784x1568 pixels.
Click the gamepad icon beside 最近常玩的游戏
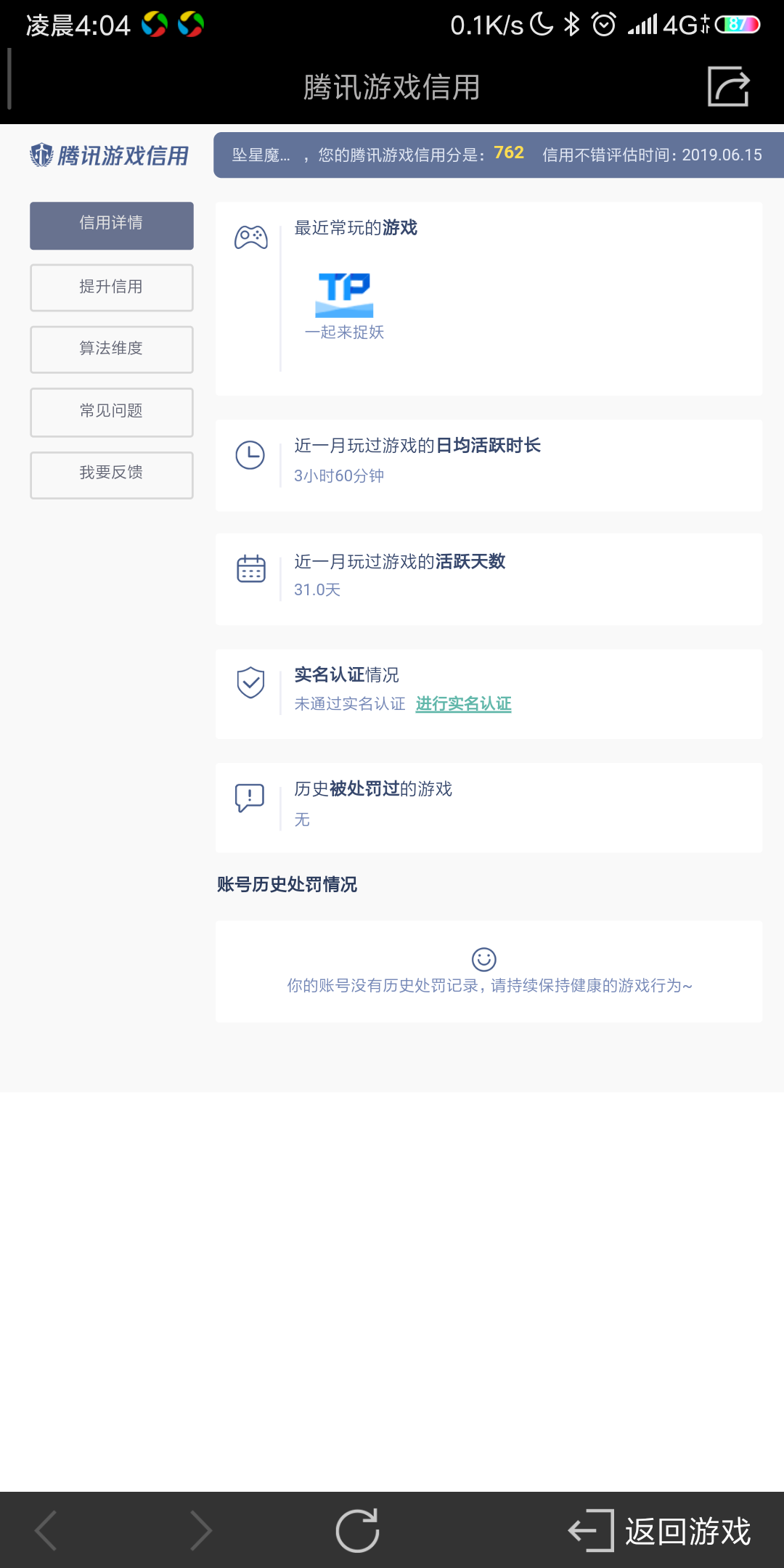pos(251,237)
